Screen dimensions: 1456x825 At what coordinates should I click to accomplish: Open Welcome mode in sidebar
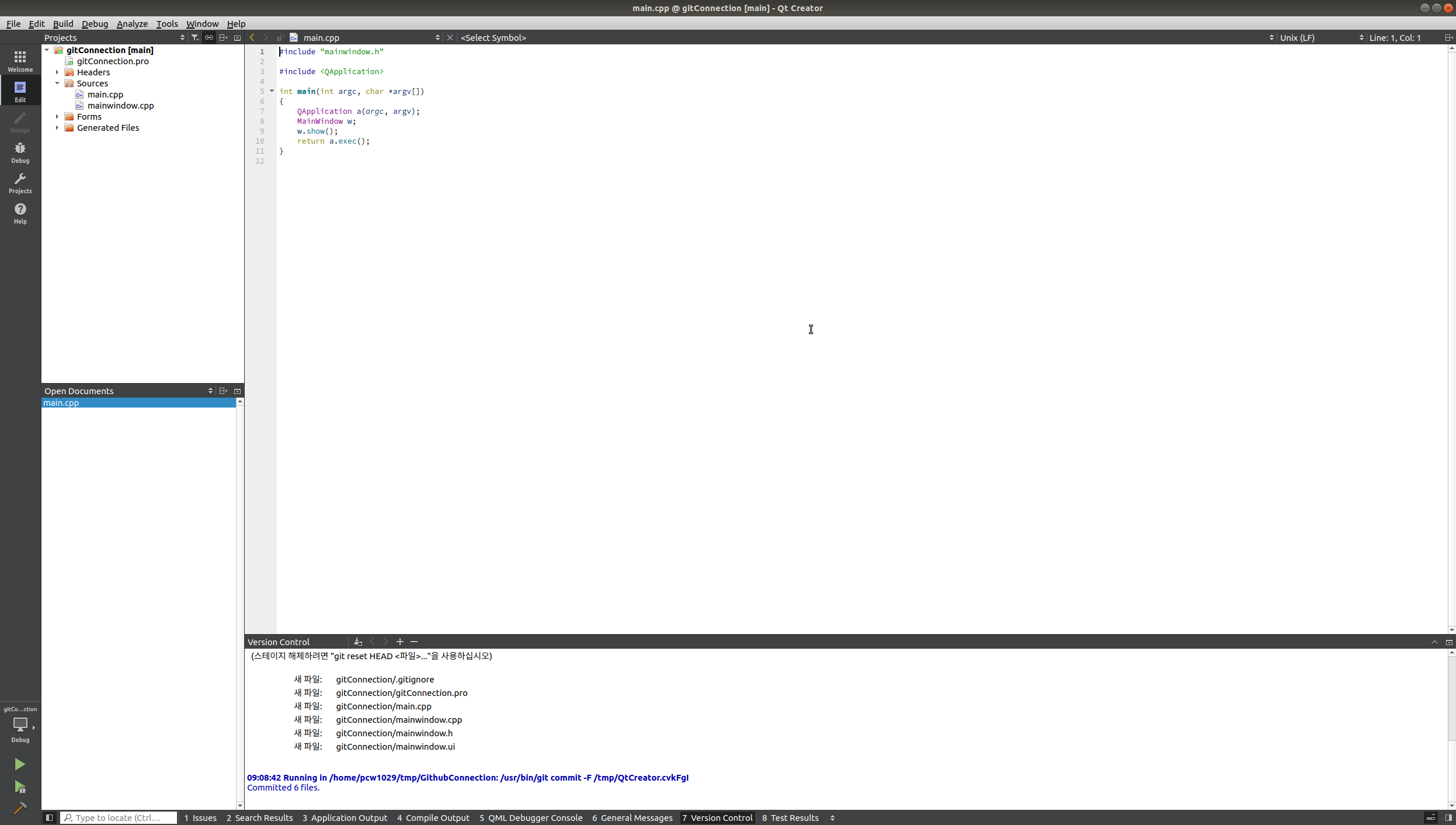pos(20,60)
